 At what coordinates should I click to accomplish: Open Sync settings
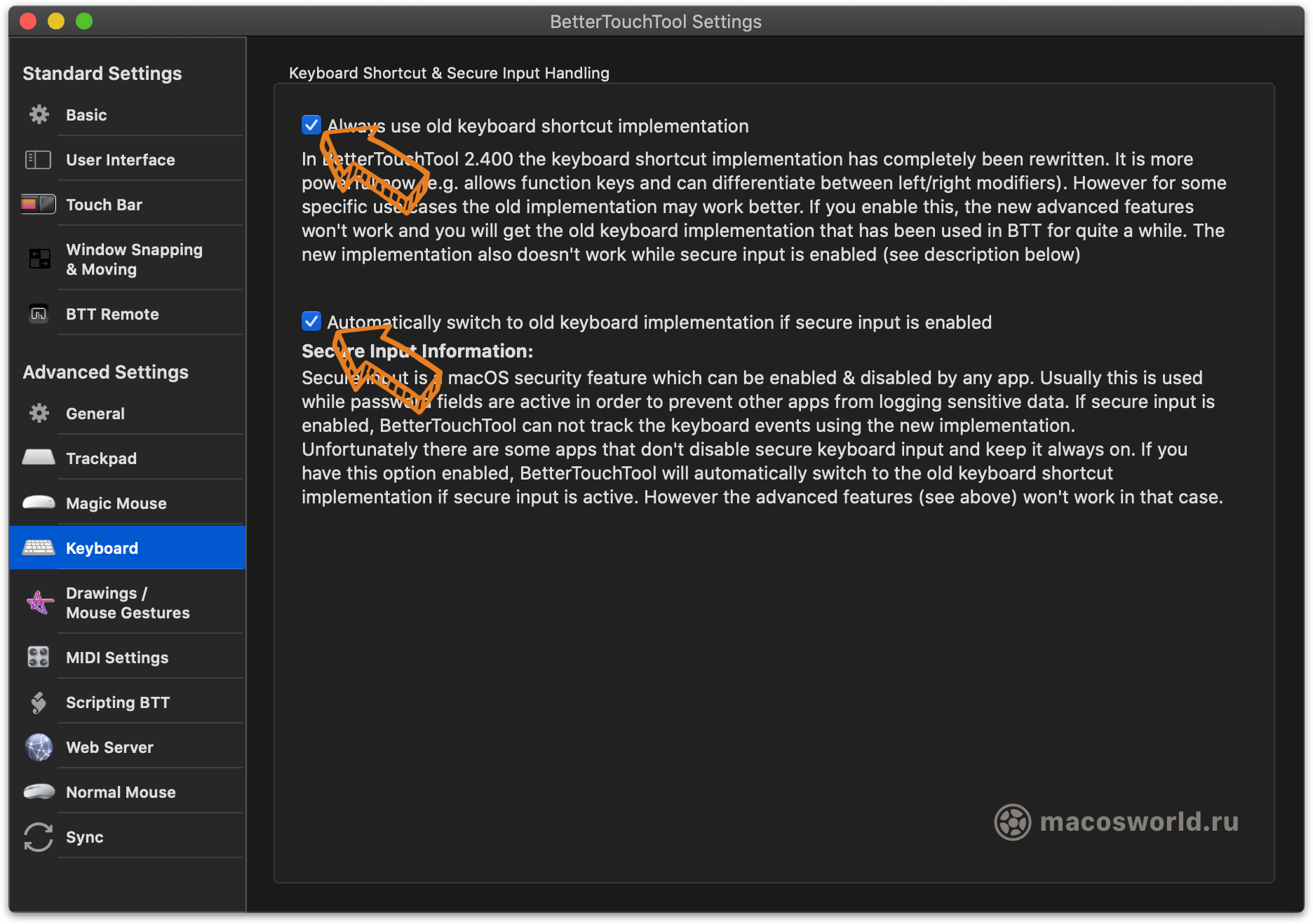(x=127, y=837)
